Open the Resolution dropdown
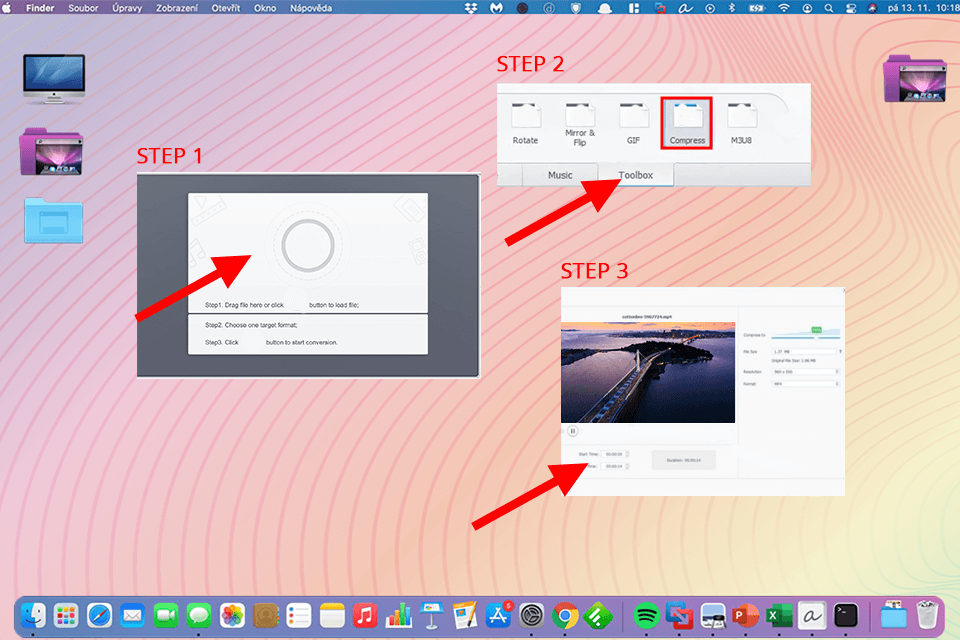 click(805, 372)
